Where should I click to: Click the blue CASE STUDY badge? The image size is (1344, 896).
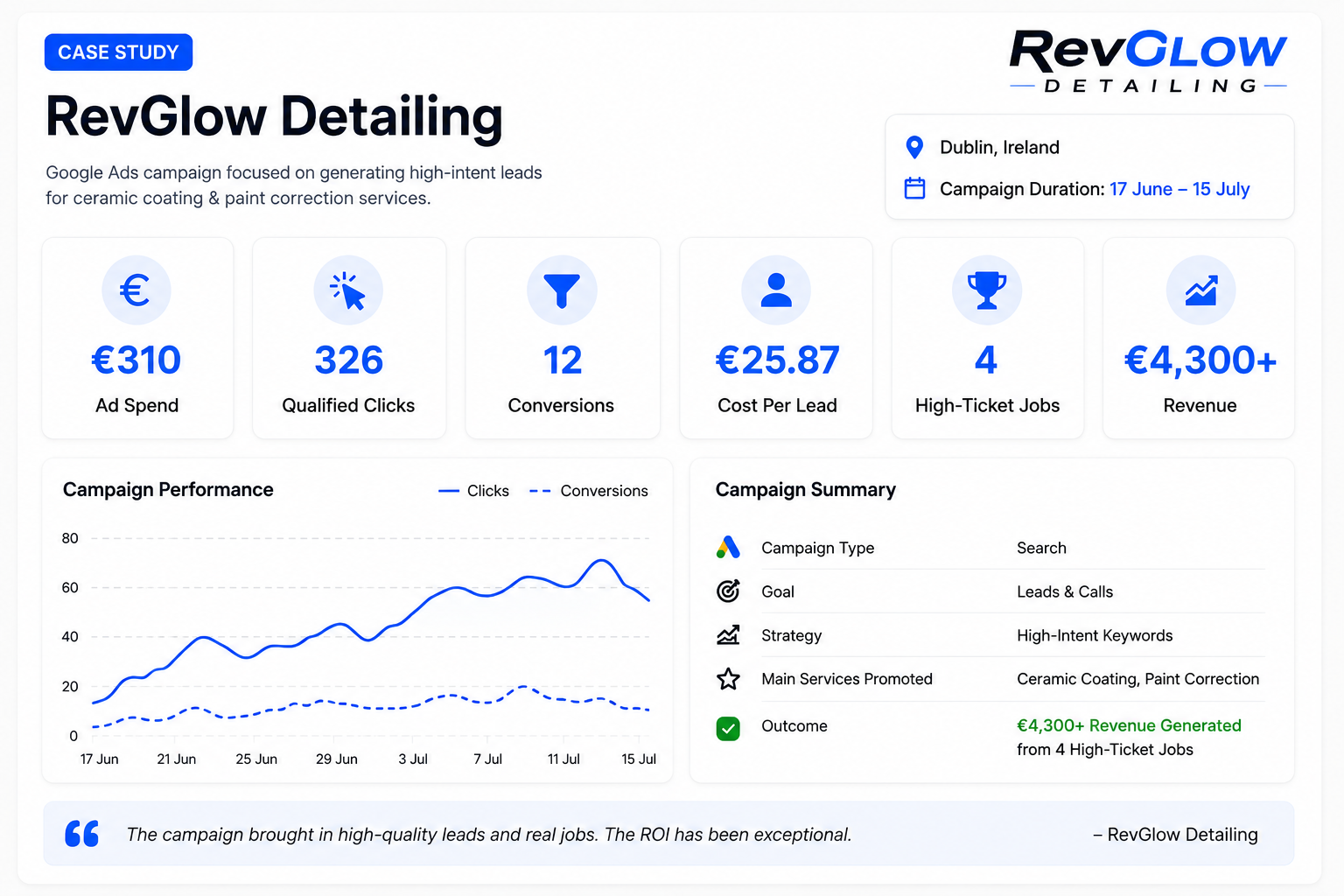(x=118, y=52)
